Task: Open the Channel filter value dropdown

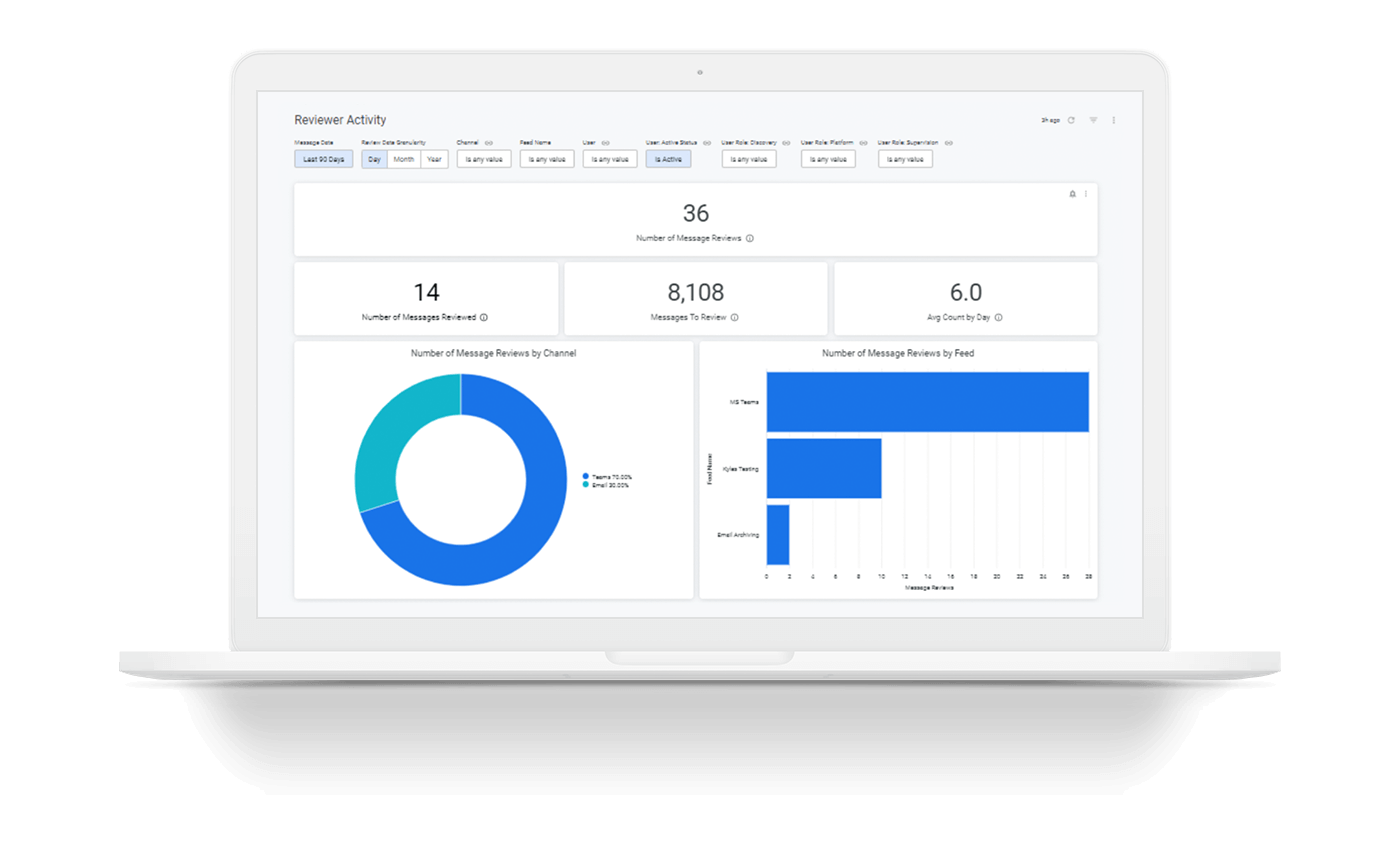Action: 483,158
